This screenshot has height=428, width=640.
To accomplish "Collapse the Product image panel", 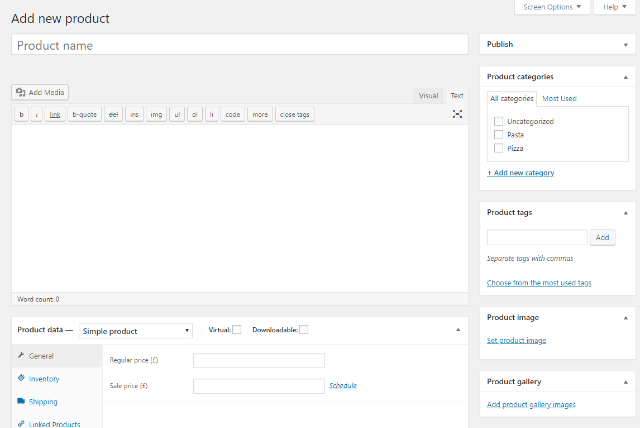I will click(x=626, y=318).
